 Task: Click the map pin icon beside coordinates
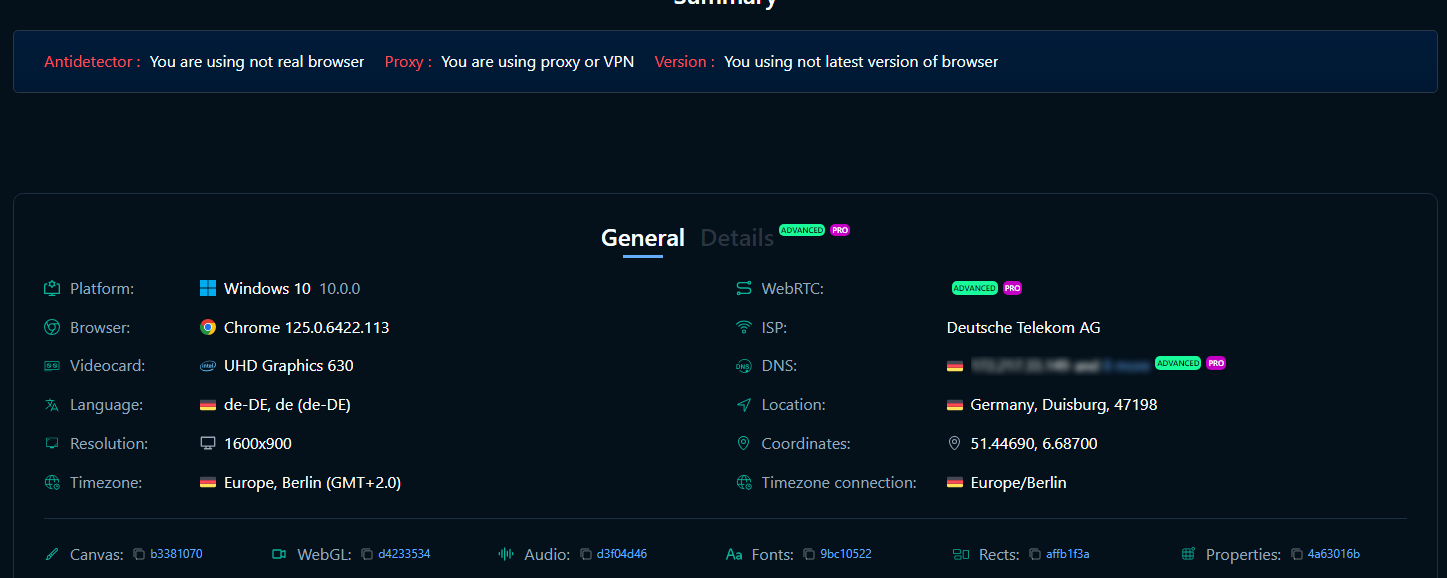954,443
